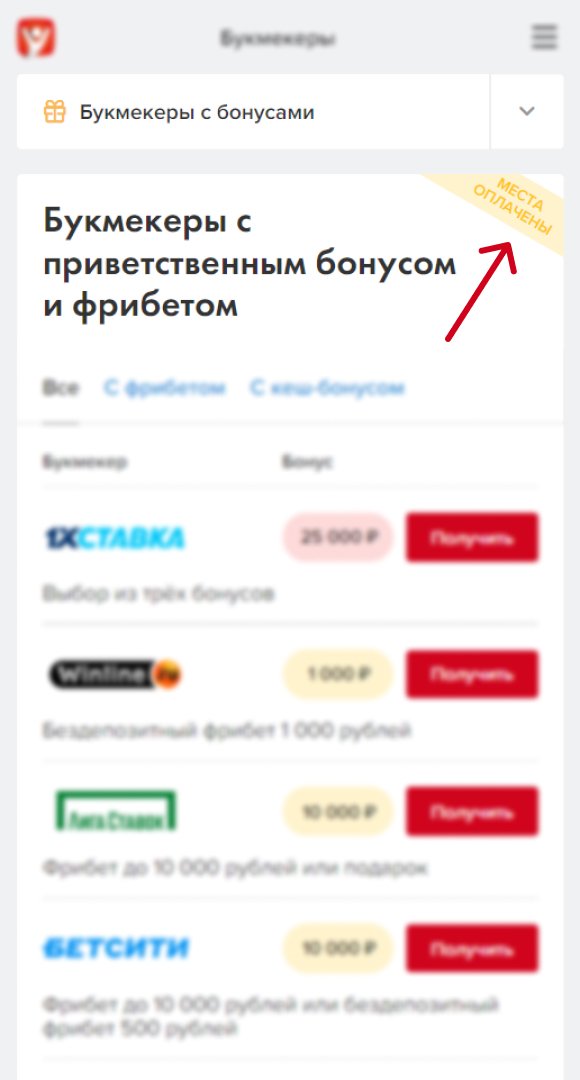Click the МЕСТА ОПЛАЧЕНЫ corner ribbon
The width and height of the screenshot is (580, 1080).
coord(512,207)
